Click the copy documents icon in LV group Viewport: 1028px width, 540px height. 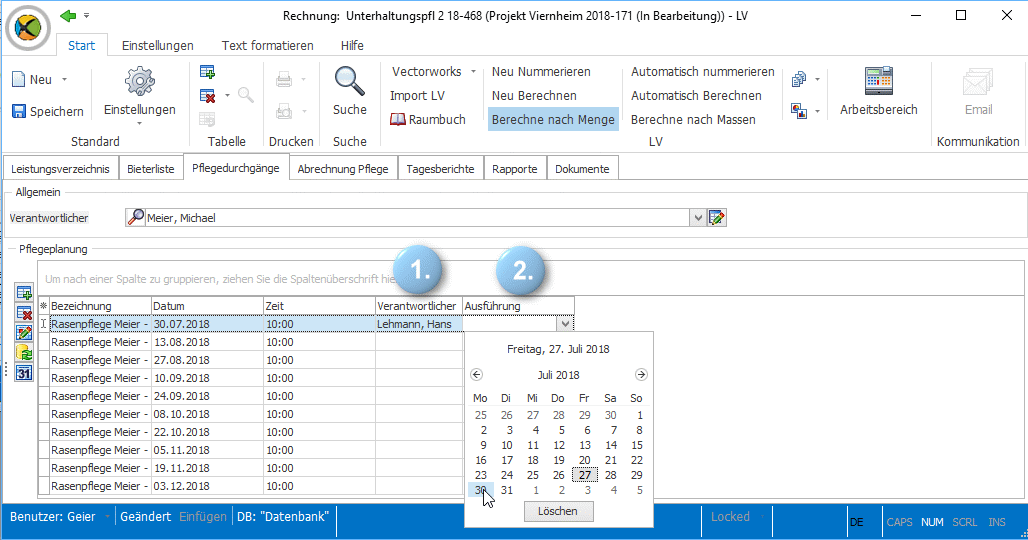799,79
